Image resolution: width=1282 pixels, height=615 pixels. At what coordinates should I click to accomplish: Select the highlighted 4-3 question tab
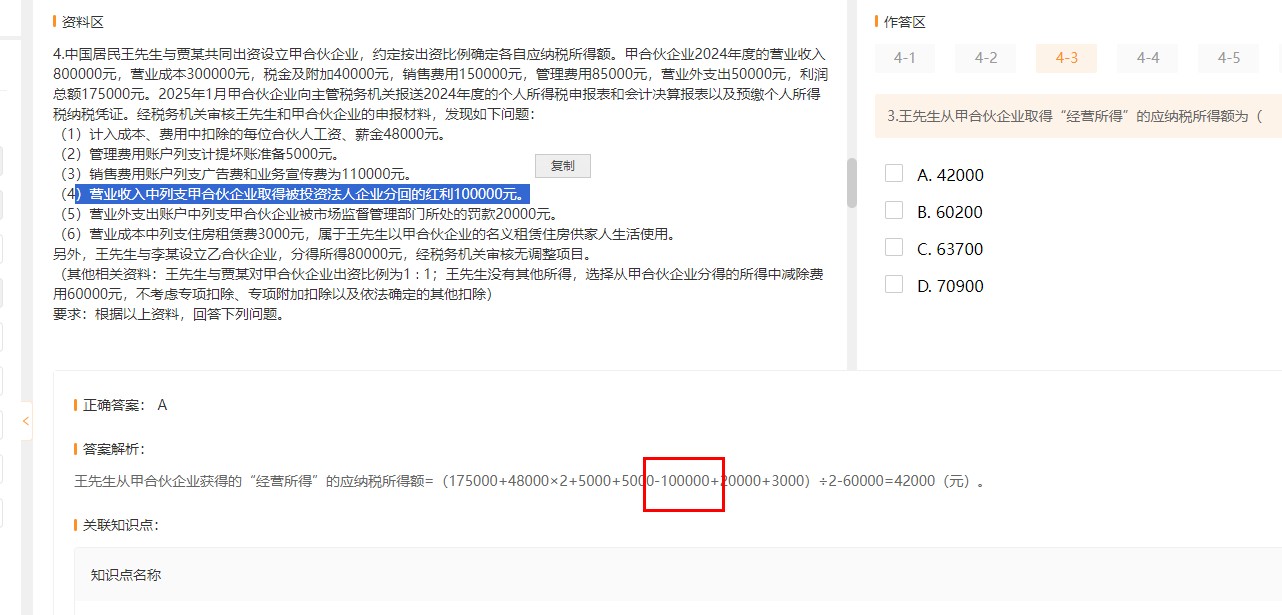tap(1066, 58)
